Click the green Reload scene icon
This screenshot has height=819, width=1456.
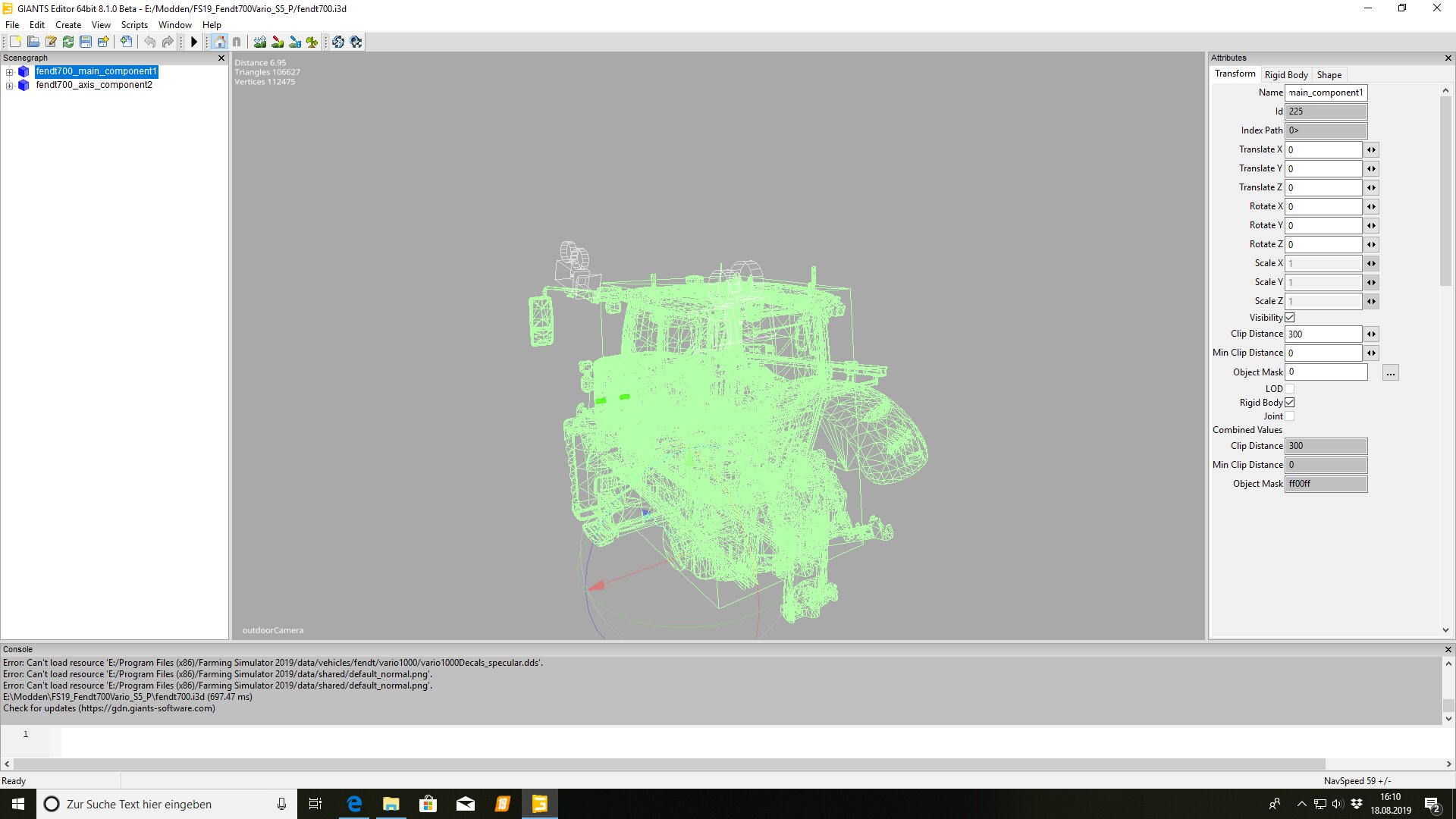(x=68, y=42)
